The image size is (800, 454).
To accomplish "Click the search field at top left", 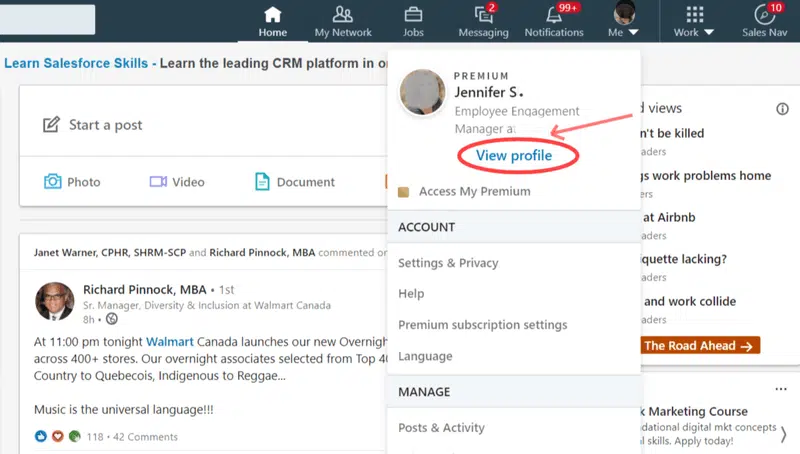I will pos(47,19).
